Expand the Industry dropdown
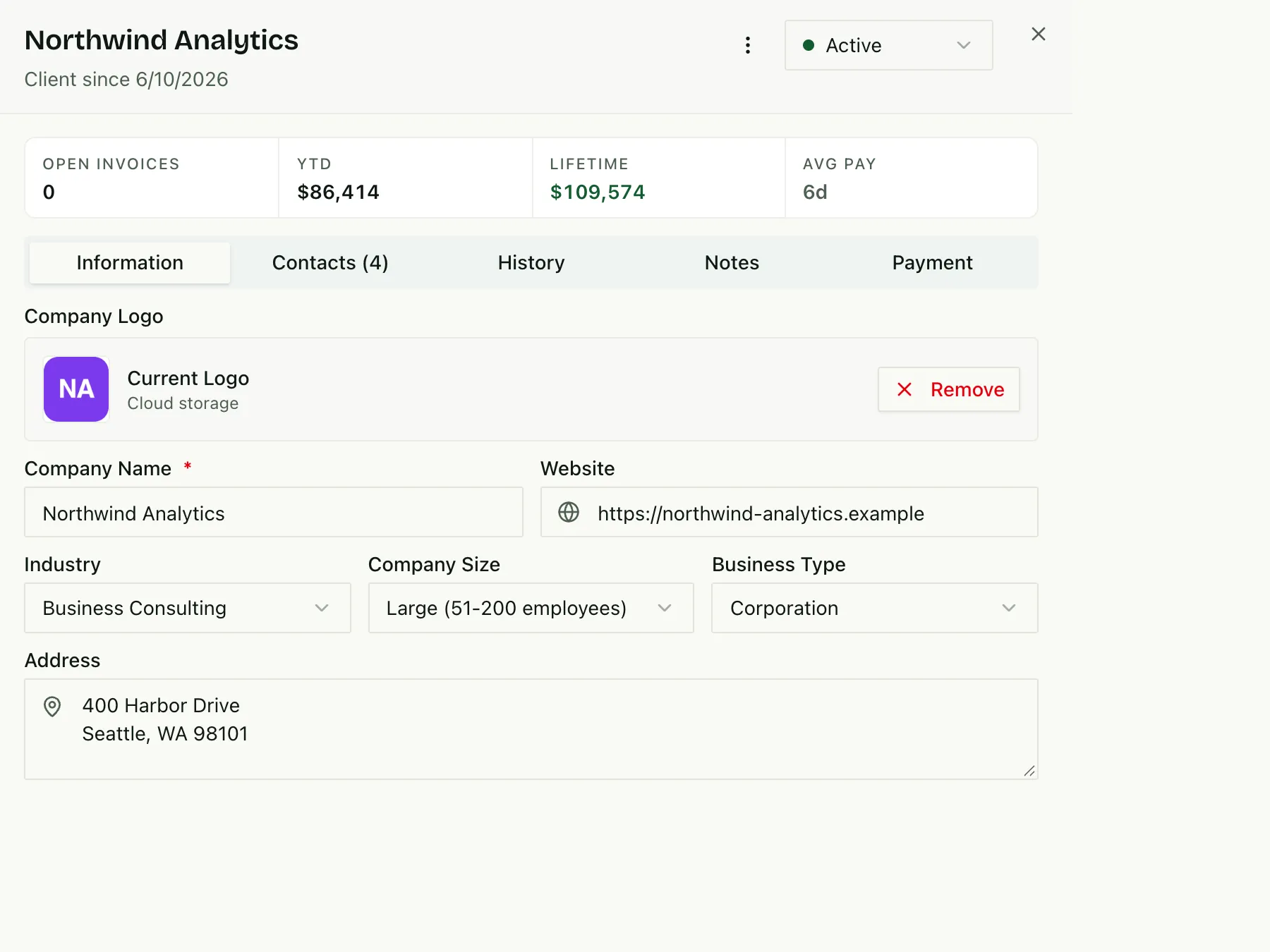The width and height of the screenshot is (1270, 952). pyautogui.click(x=188, y=608)
